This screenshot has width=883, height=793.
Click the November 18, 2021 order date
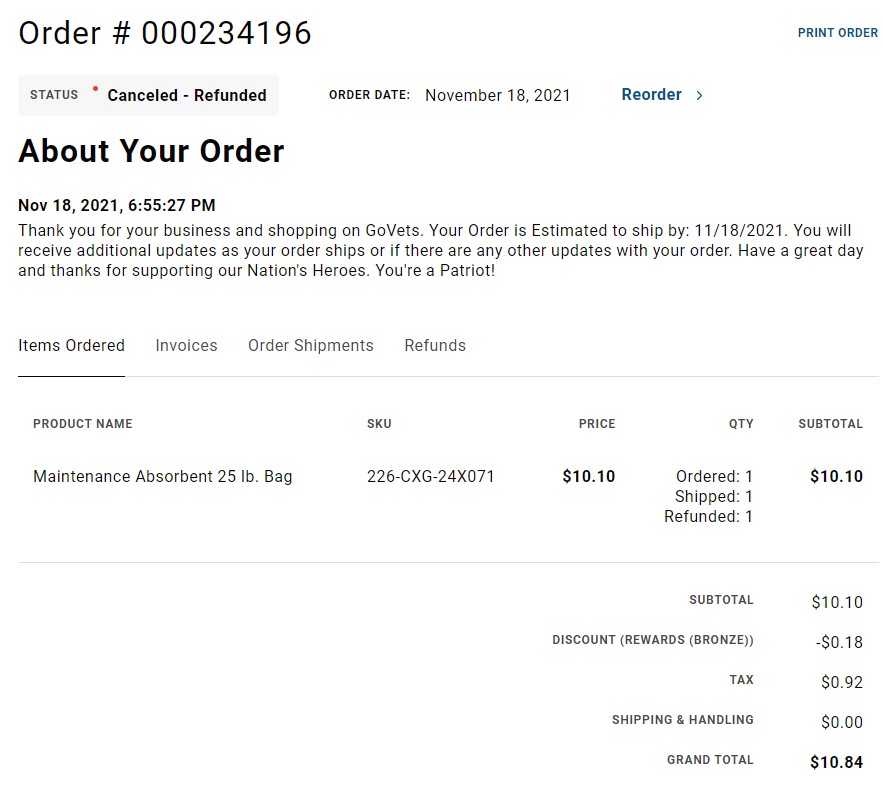(498, 95)
